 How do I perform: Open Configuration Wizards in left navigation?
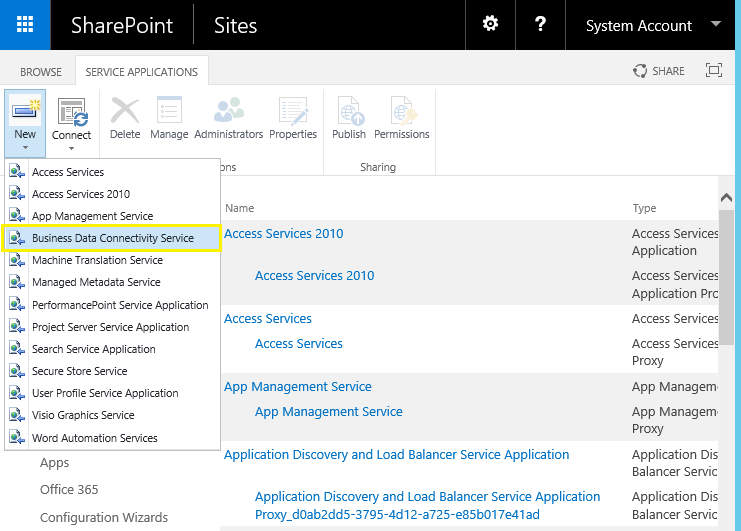104,517
